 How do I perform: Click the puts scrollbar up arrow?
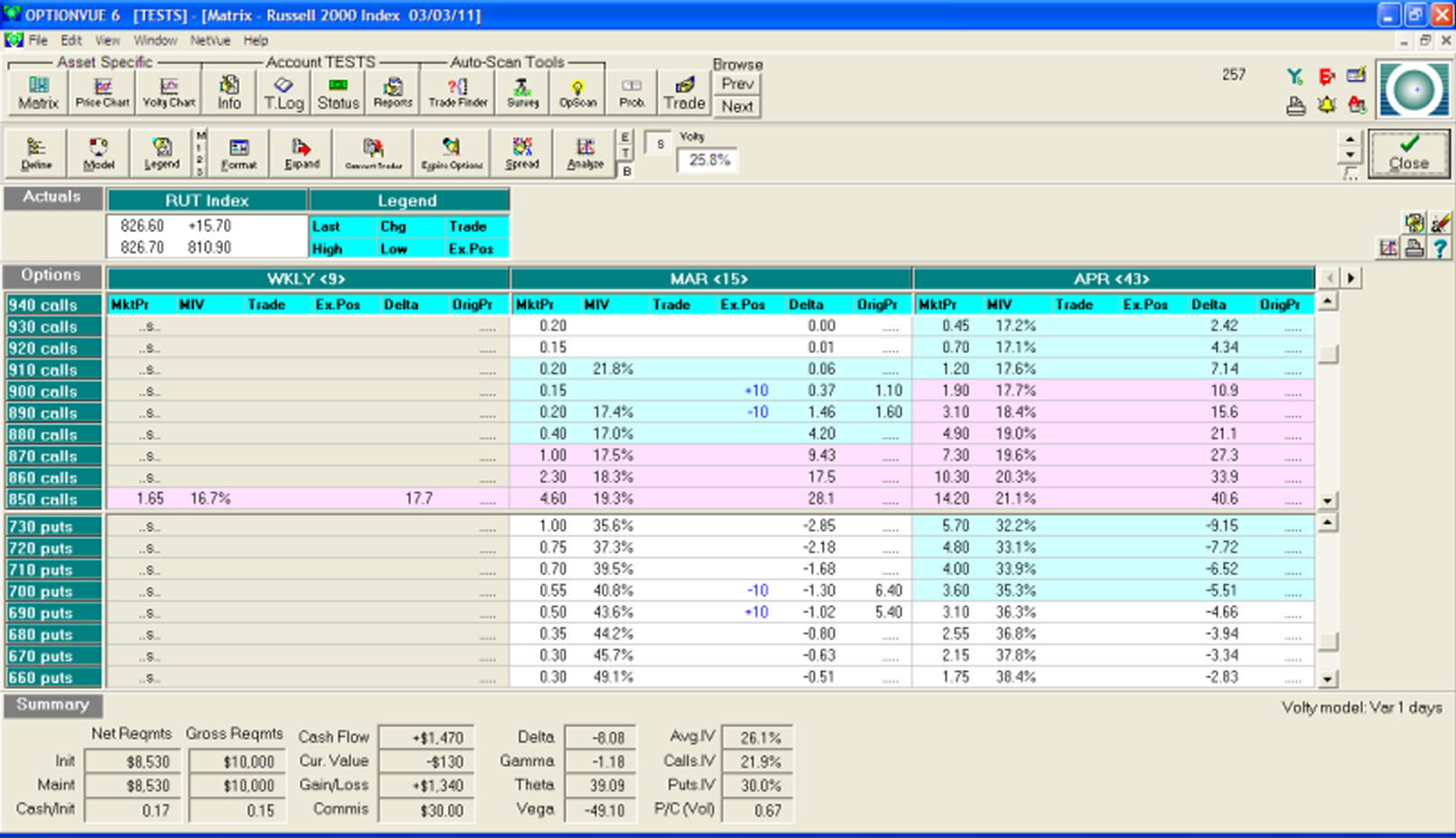[x=1327, y=523]
